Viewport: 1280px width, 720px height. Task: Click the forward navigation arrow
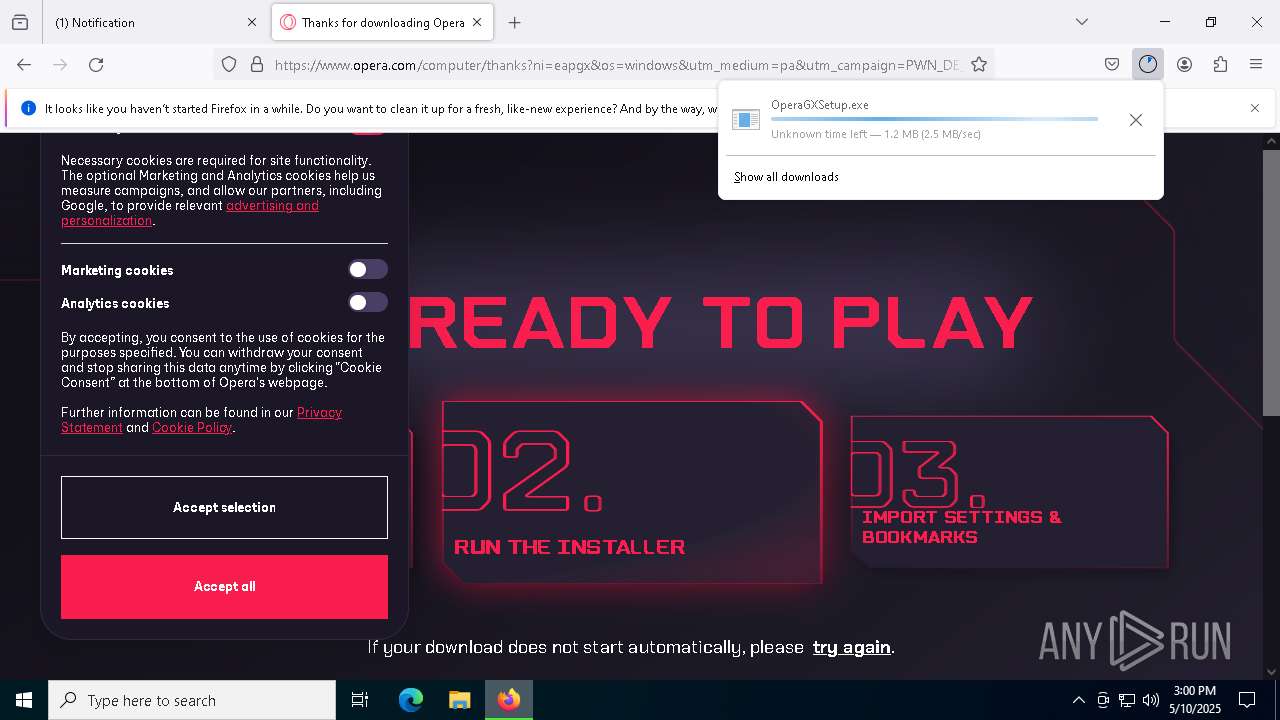click(x=60, y=64)
